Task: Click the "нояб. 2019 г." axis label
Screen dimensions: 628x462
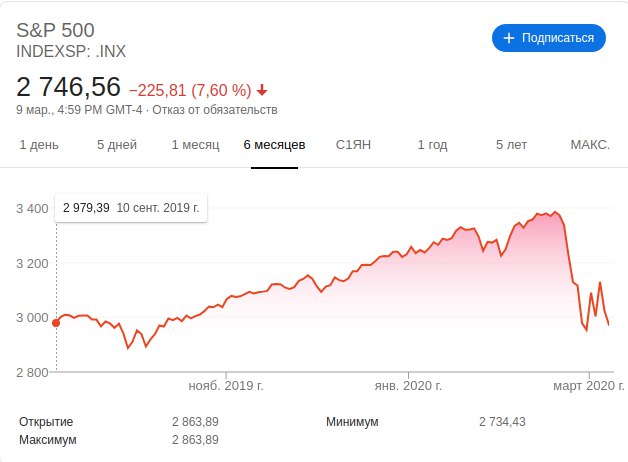Action: click(226, 384)
